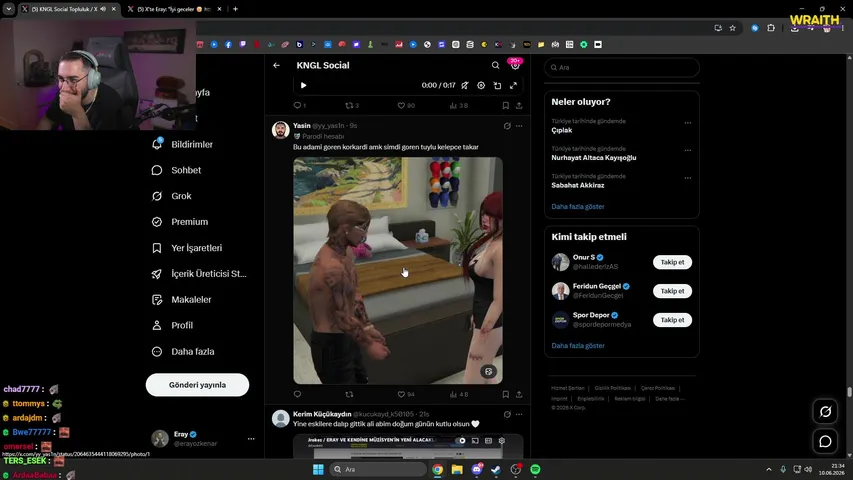Open Yasin's profile avatar
The height and width of the screenshot is (480, 853).
click(x=281, y=130)
